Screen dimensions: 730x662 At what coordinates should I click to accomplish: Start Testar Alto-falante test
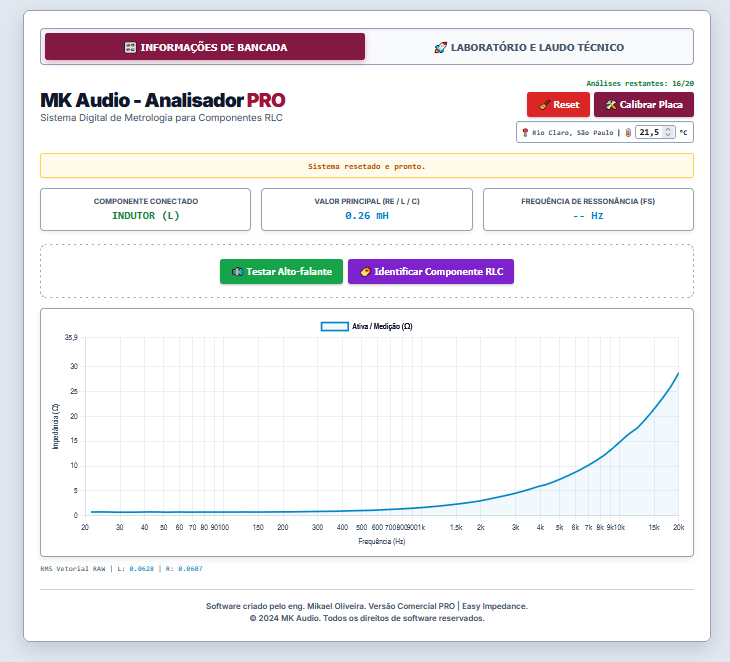click(281, 271)
